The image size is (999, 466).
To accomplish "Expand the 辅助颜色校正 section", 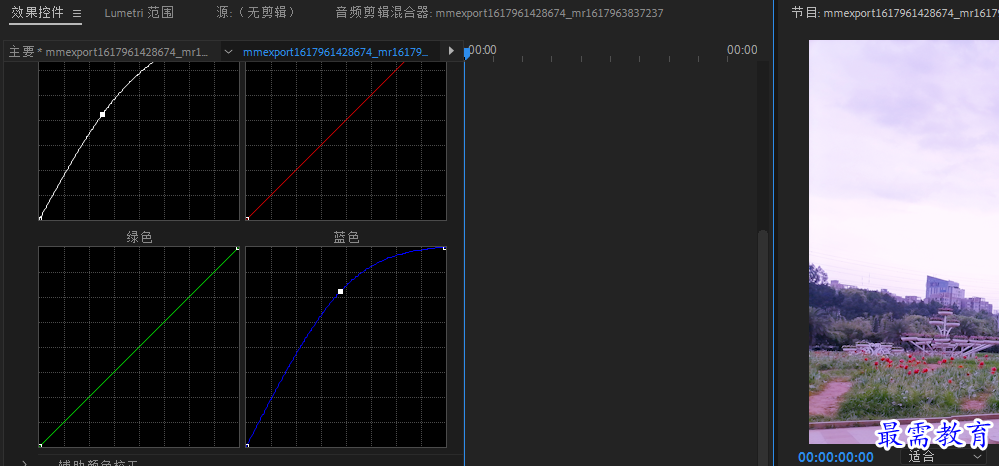I will 24,463.
